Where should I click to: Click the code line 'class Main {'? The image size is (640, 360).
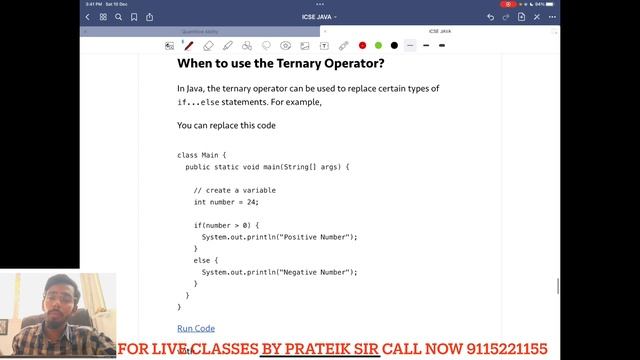(202, 155)
